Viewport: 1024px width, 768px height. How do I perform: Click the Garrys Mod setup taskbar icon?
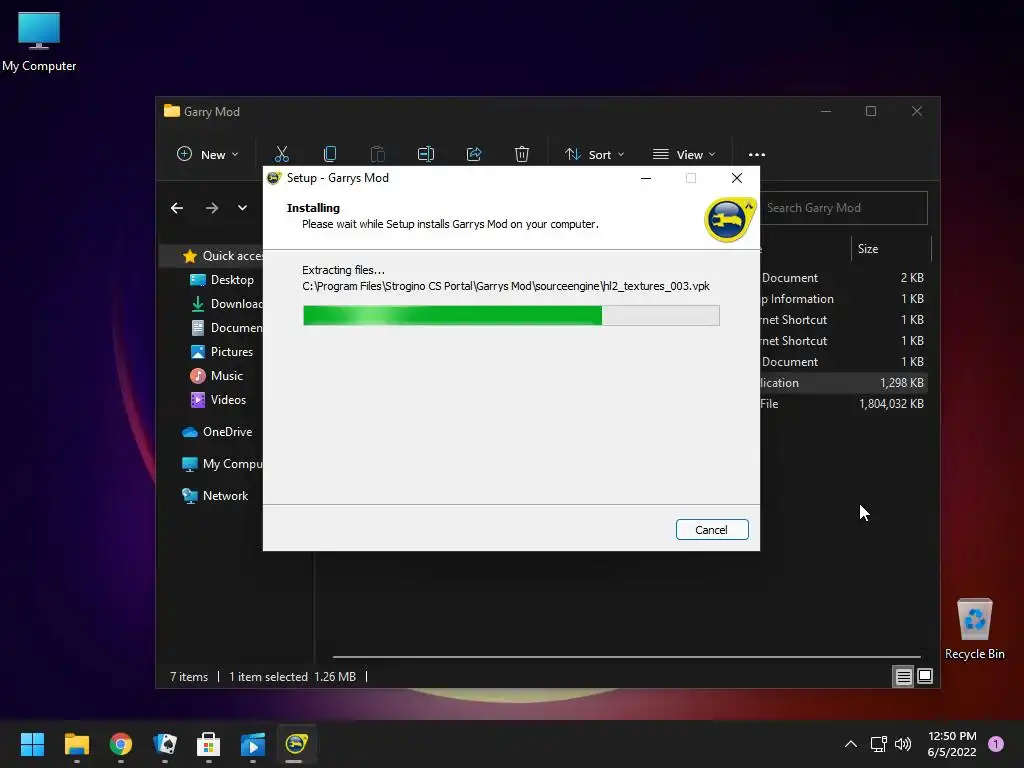pyautogui.click(x=296, y=744)
